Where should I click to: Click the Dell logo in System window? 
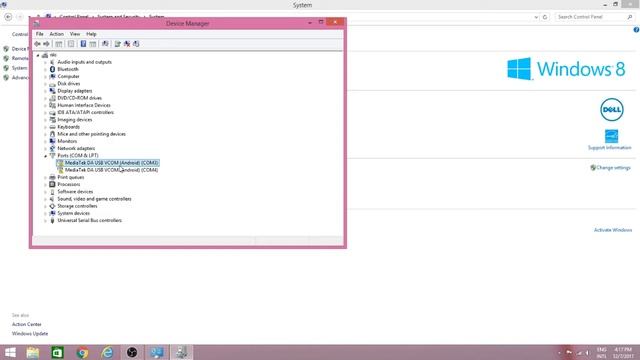point(611,109)
